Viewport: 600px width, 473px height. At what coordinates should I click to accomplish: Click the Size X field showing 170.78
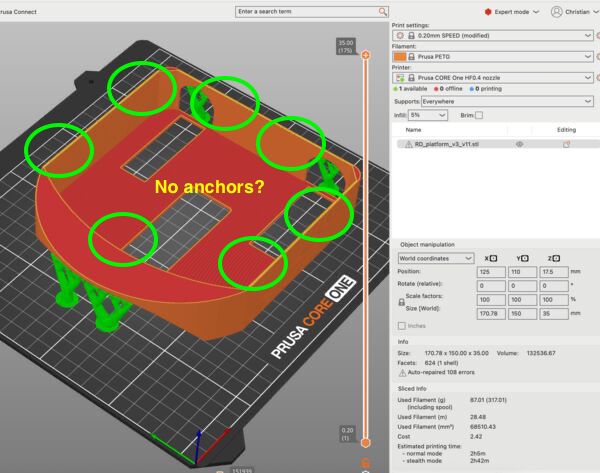pos(491,313)
